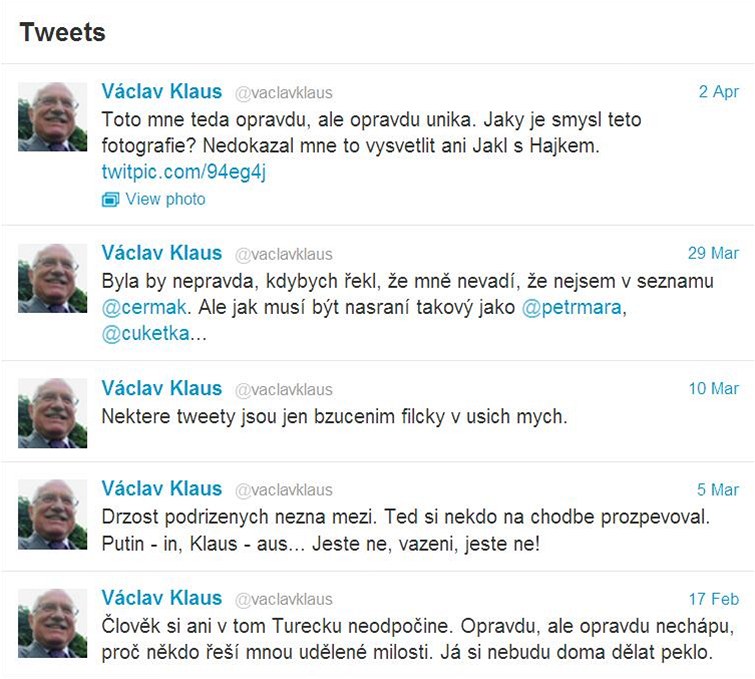Click the avatar on the 2 Apr tweet
Viewport: 755px width, 679px height.
[x=52, y=117]
